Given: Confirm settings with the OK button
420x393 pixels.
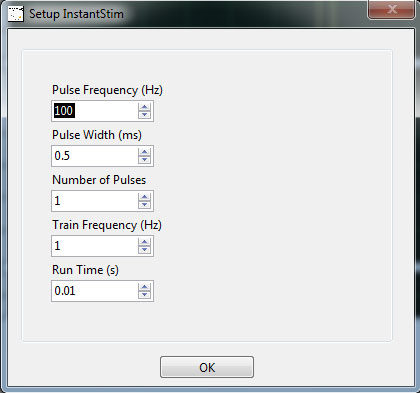Looking at the screenshot, I should pos(207,367).
